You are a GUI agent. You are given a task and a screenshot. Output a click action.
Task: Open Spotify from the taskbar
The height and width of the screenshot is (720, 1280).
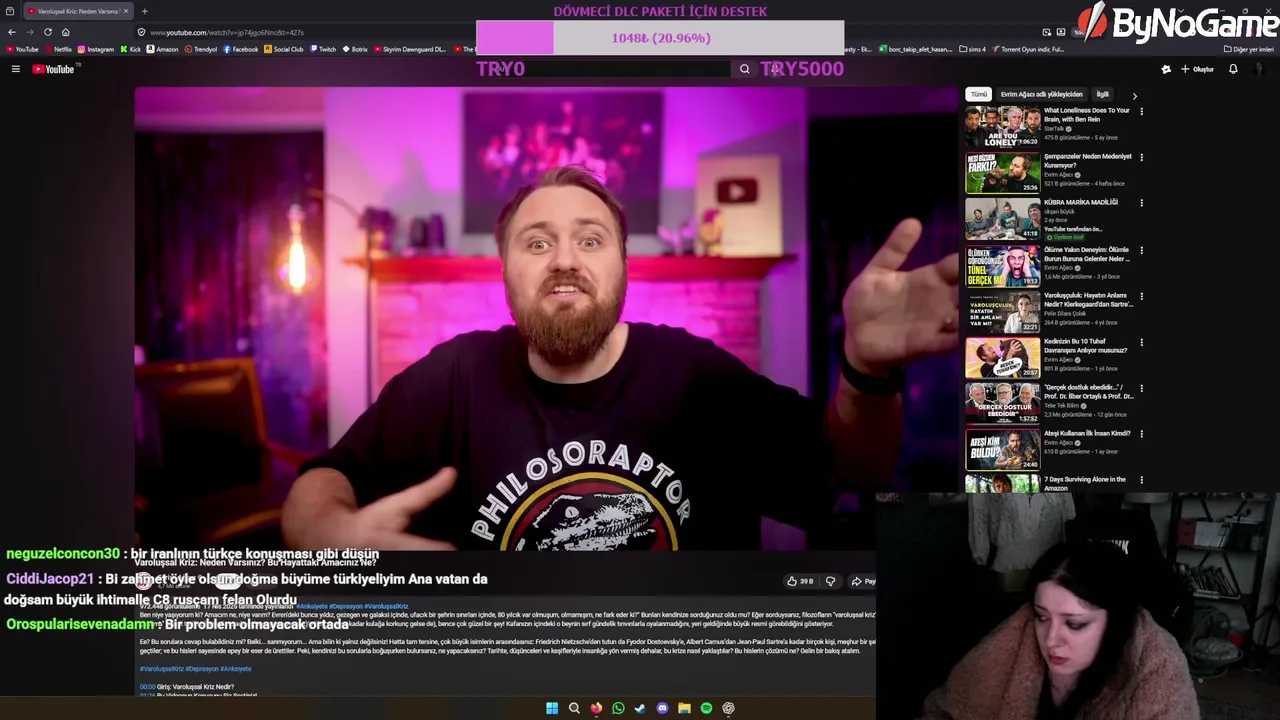[x=706, y=708]
